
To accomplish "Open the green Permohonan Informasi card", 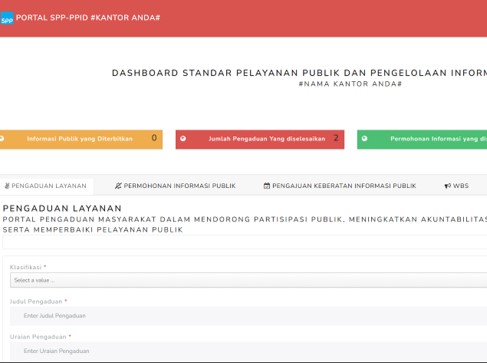I will click(x=422, y=139).
